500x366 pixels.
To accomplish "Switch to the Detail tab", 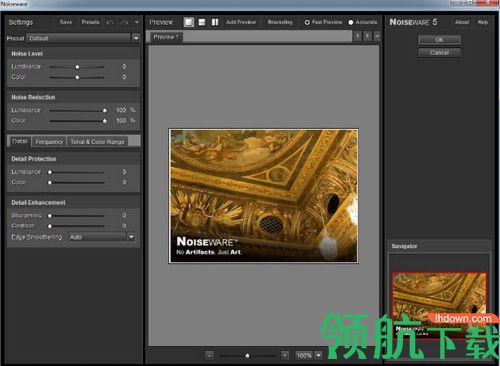I will pos(19,141).
